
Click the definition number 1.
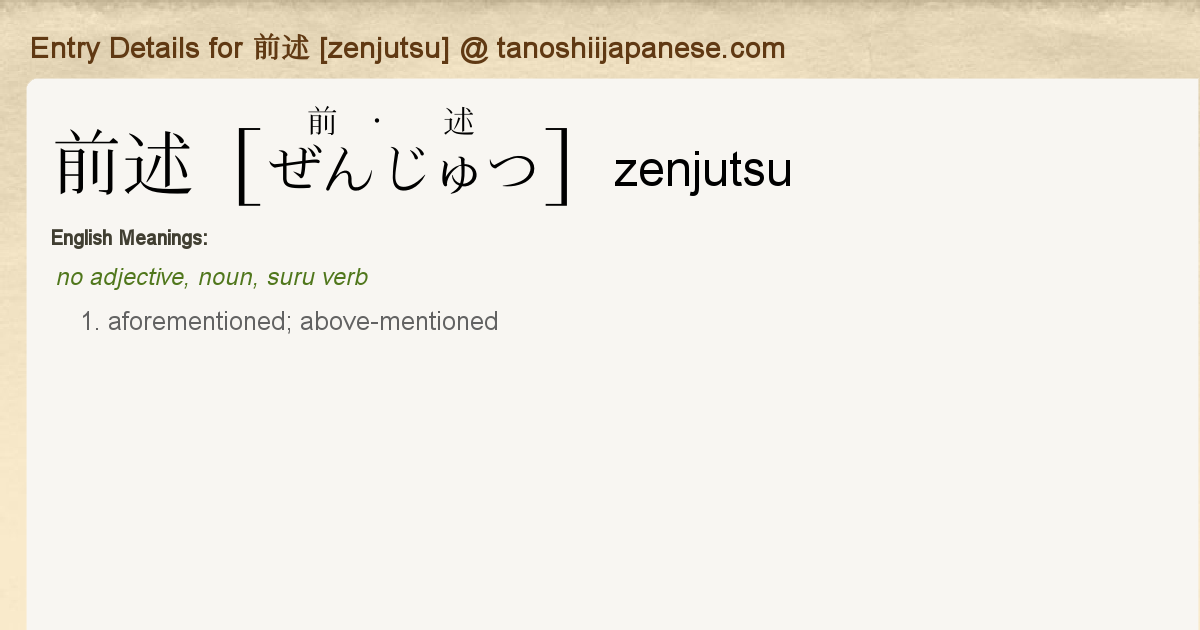[91, 321]
